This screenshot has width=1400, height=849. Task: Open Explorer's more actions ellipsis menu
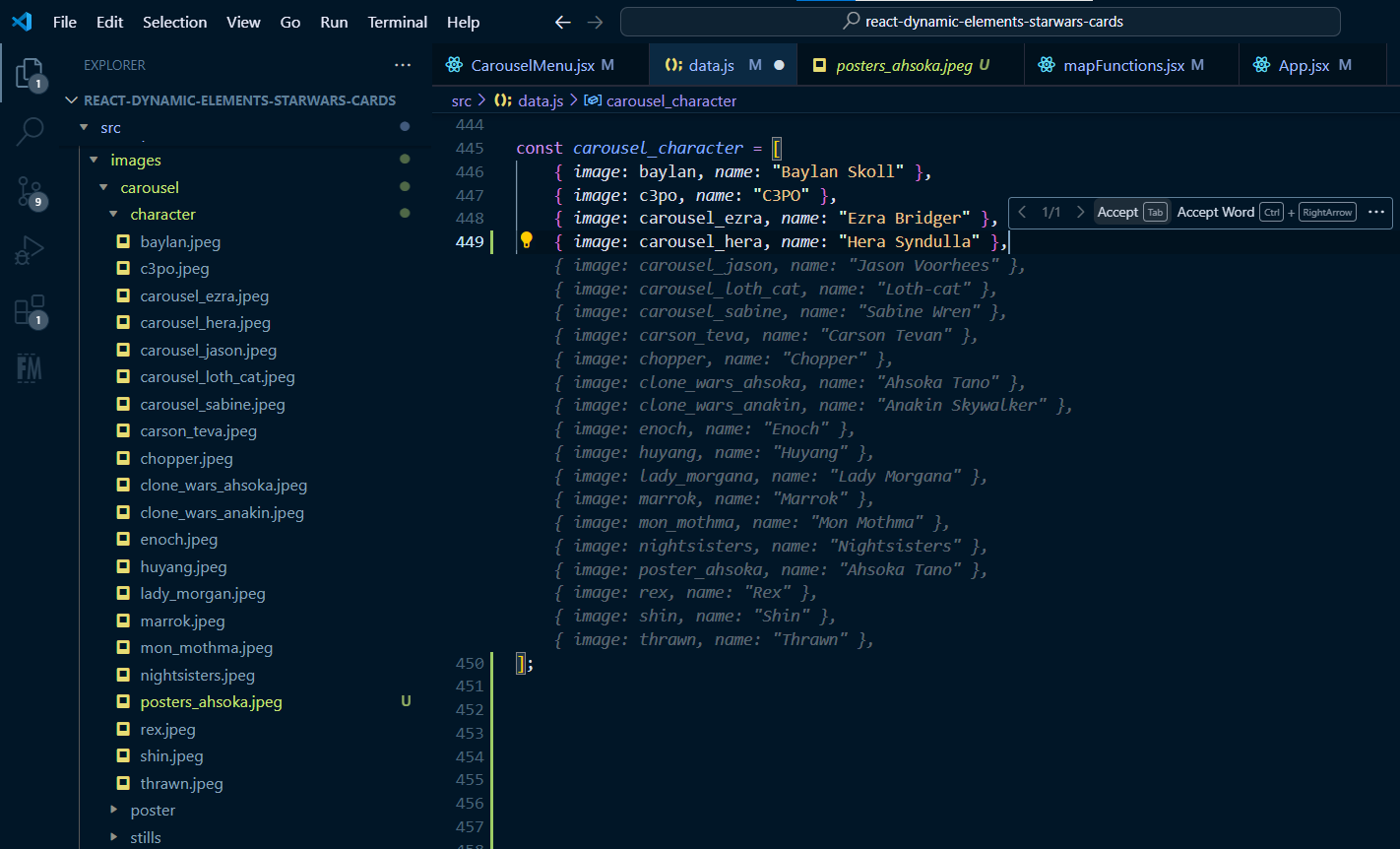tap(403, 64)
